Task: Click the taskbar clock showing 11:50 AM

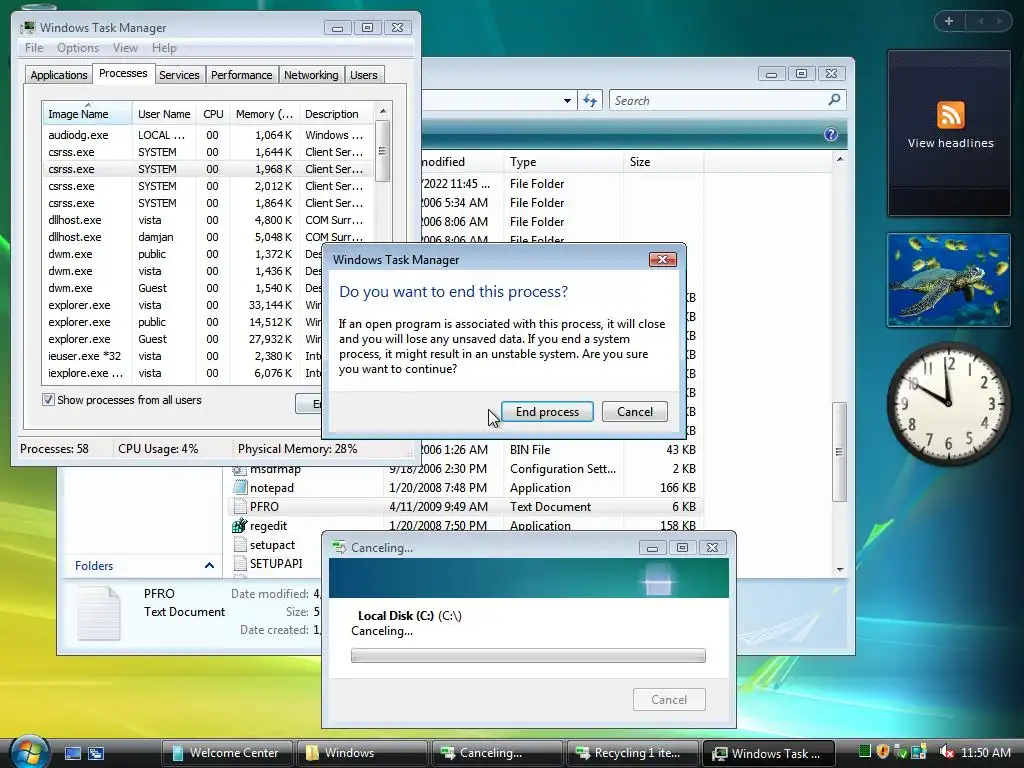Action: 986,753
